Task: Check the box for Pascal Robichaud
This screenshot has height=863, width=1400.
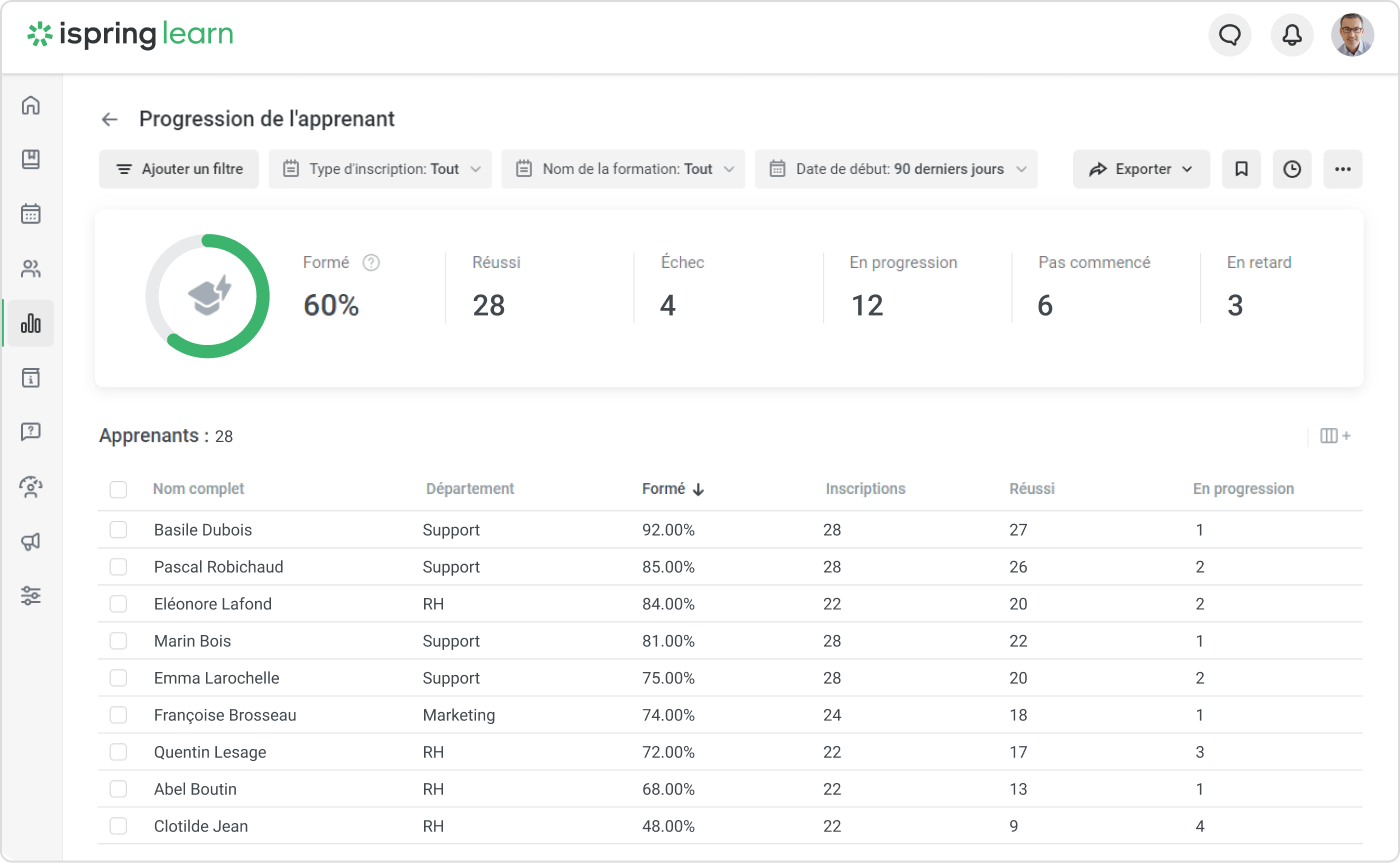Action: [118, 567]
